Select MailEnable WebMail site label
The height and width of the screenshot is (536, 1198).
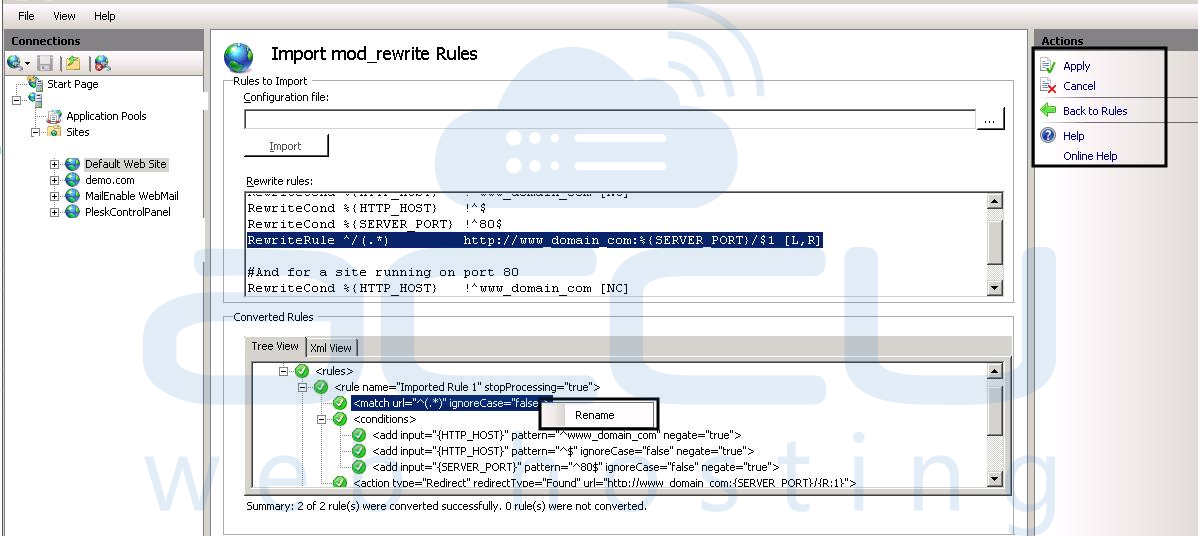pyautogui.click(x=131, y=196)
